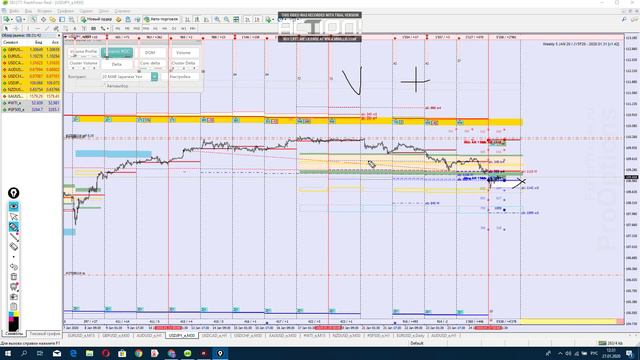Viewport: 640px width, 360px height.
Task: Select XAUUS row in Market Watch
Action: coord(31,96)
